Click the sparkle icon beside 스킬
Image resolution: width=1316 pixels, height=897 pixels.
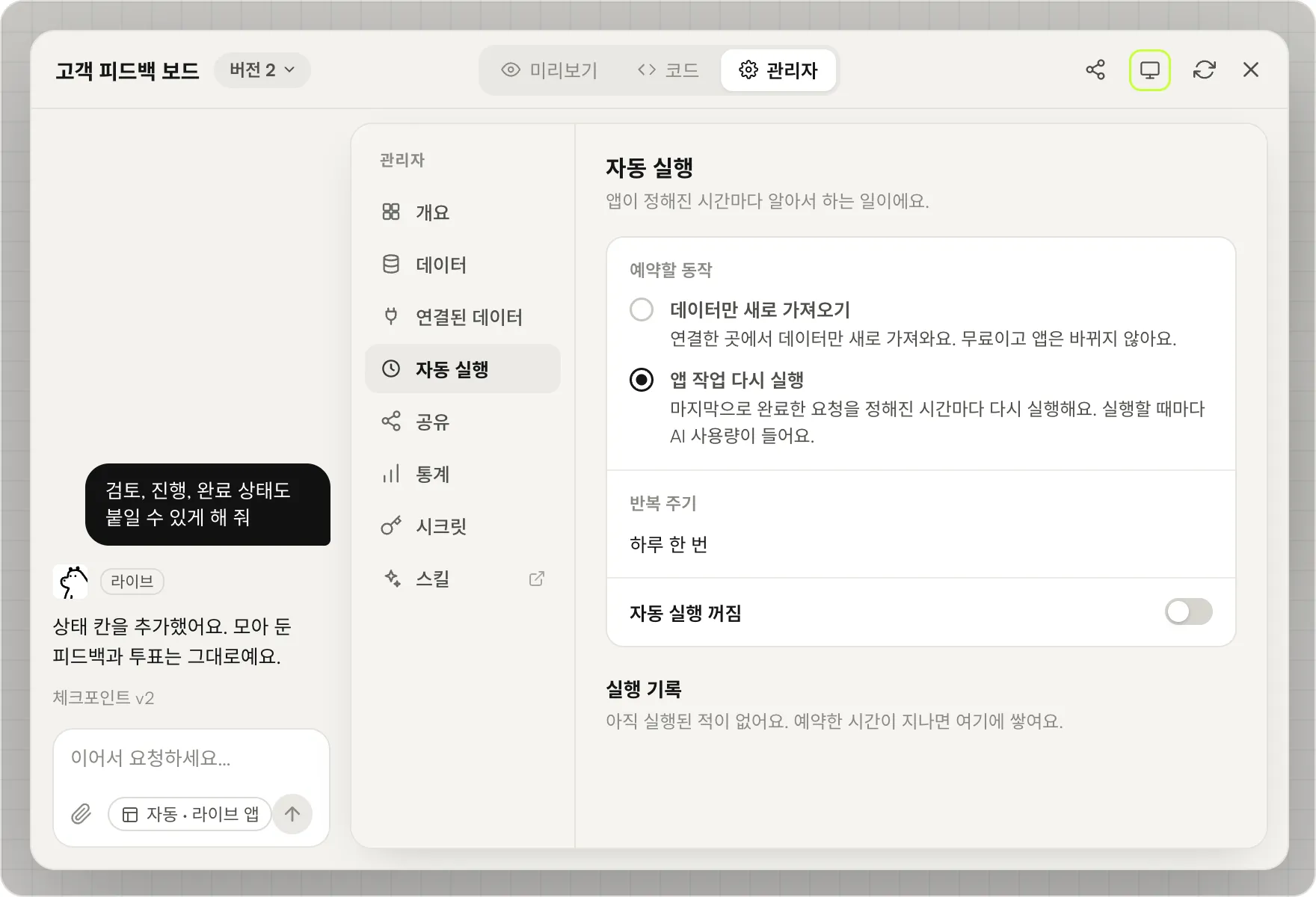tap(392, 578)
